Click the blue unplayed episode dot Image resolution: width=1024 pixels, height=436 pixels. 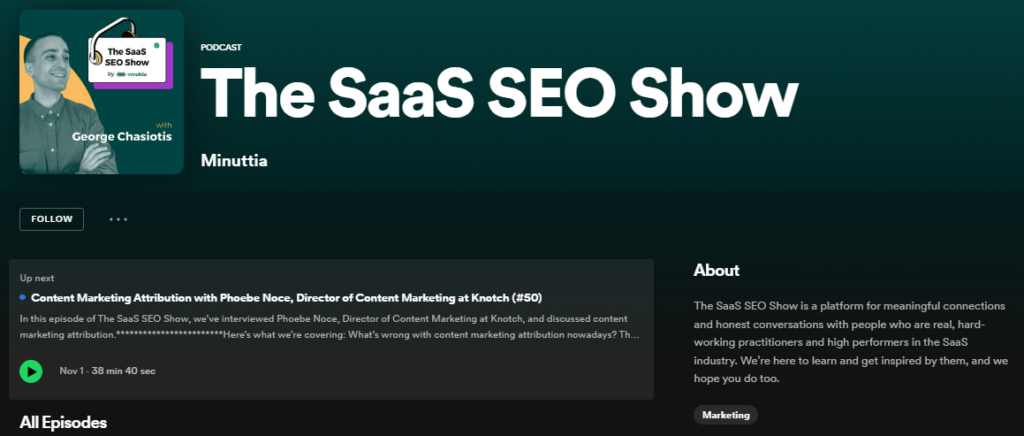coord(23,297)
